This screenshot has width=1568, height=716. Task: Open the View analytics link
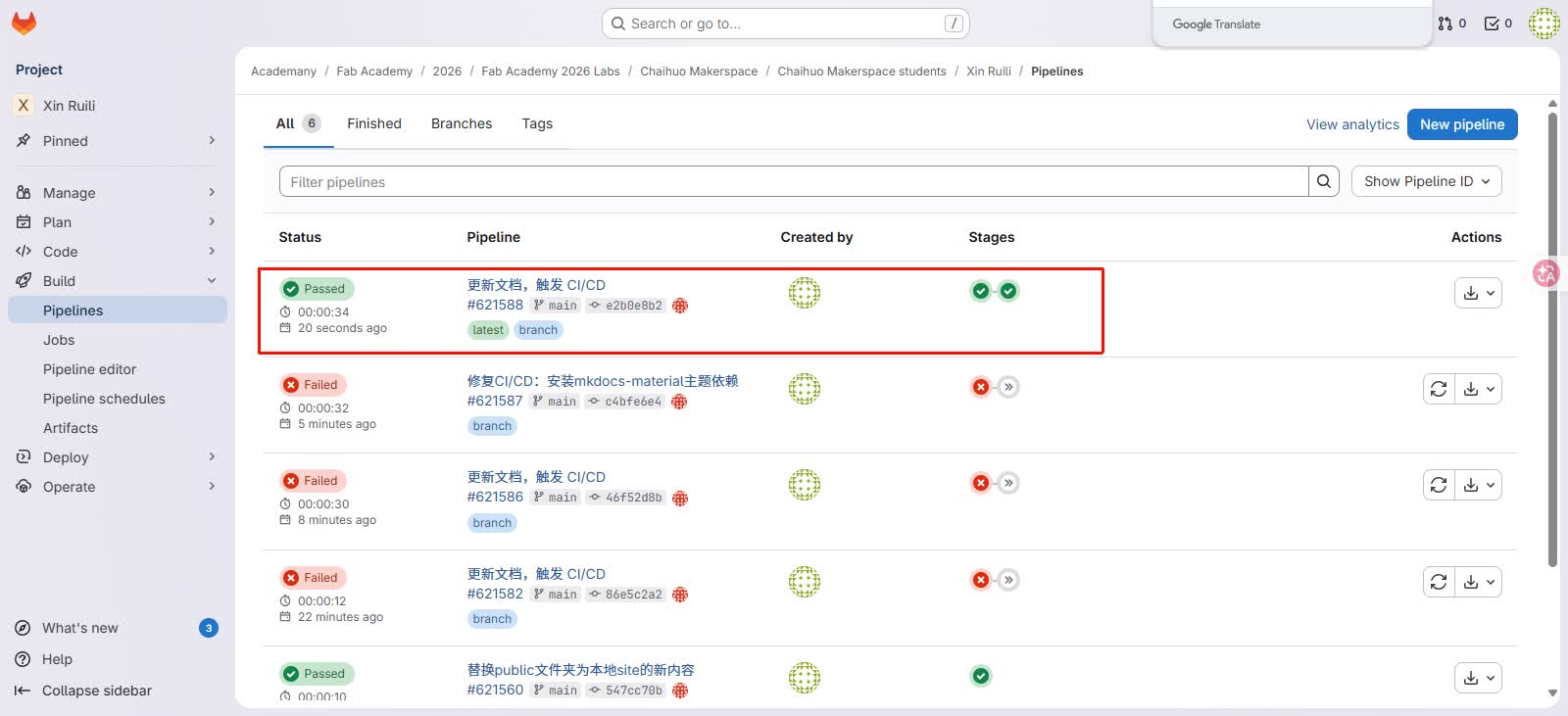pyautogui.click(x=1352, y=124)
